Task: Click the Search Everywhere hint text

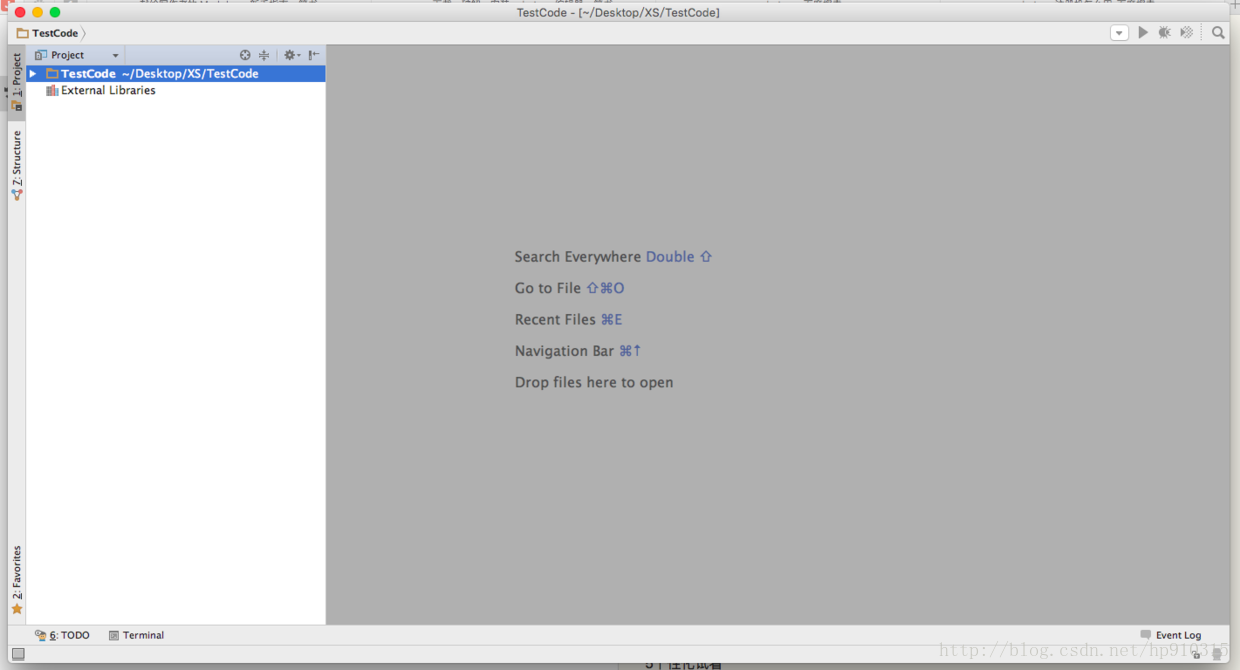Action: coord(613,257)
